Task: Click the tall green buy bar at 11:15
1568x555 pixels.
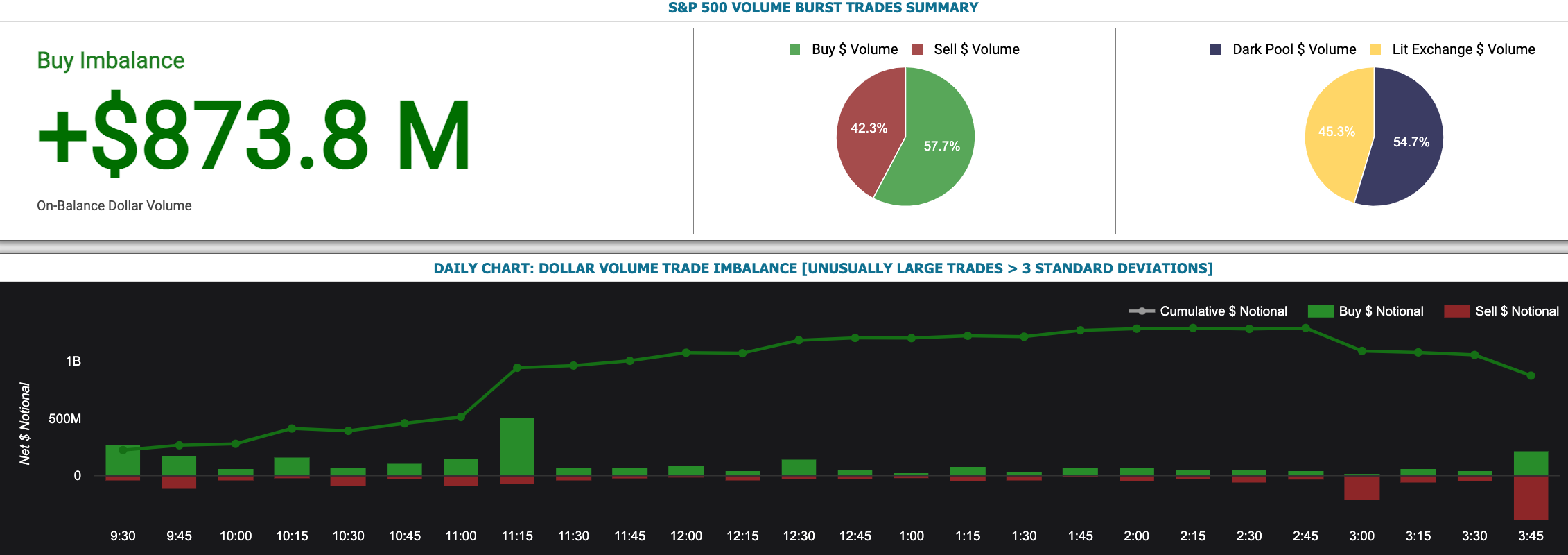Action: point(517,447)
